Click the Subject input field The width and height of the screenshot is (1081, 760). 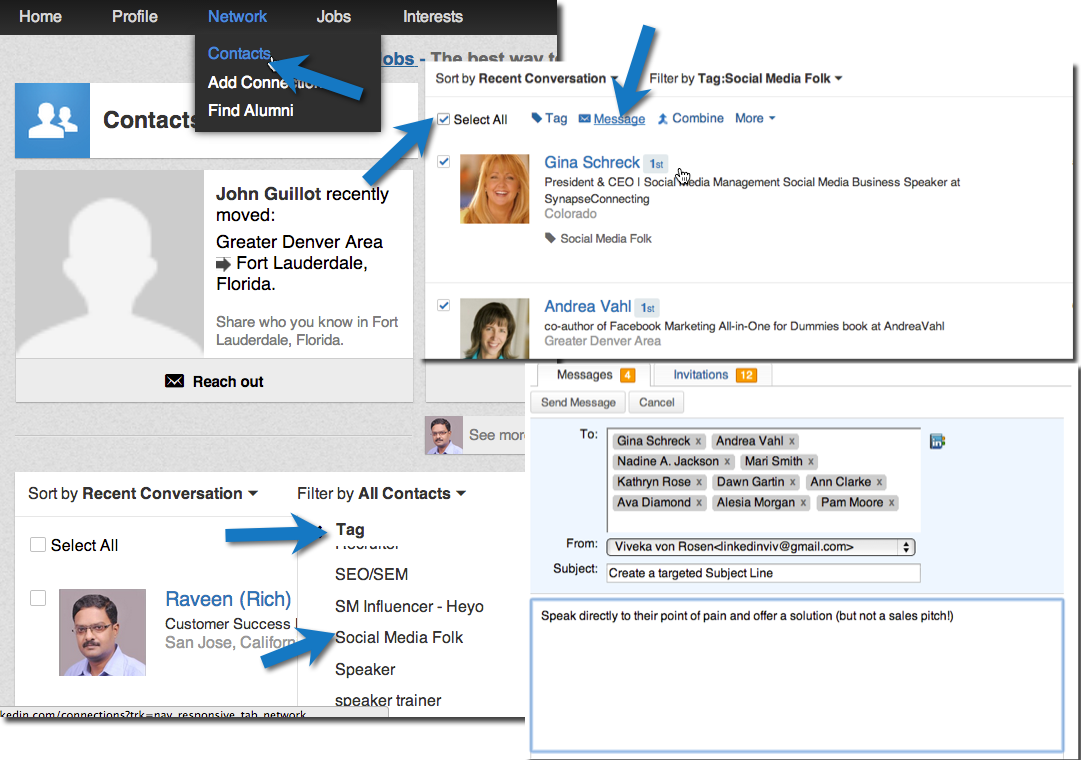763,573
